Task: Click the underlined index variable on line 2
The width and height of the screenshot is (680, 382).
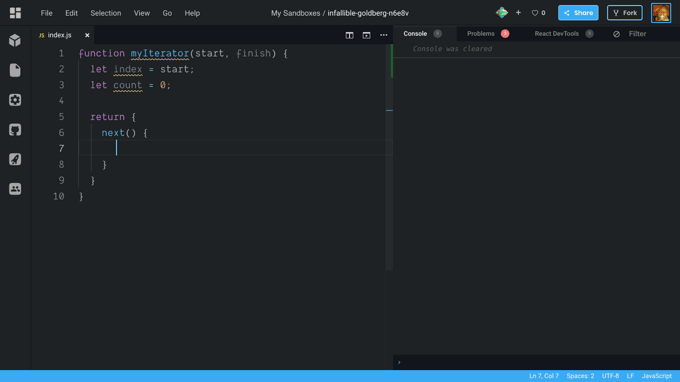Action: click(128, 69)
